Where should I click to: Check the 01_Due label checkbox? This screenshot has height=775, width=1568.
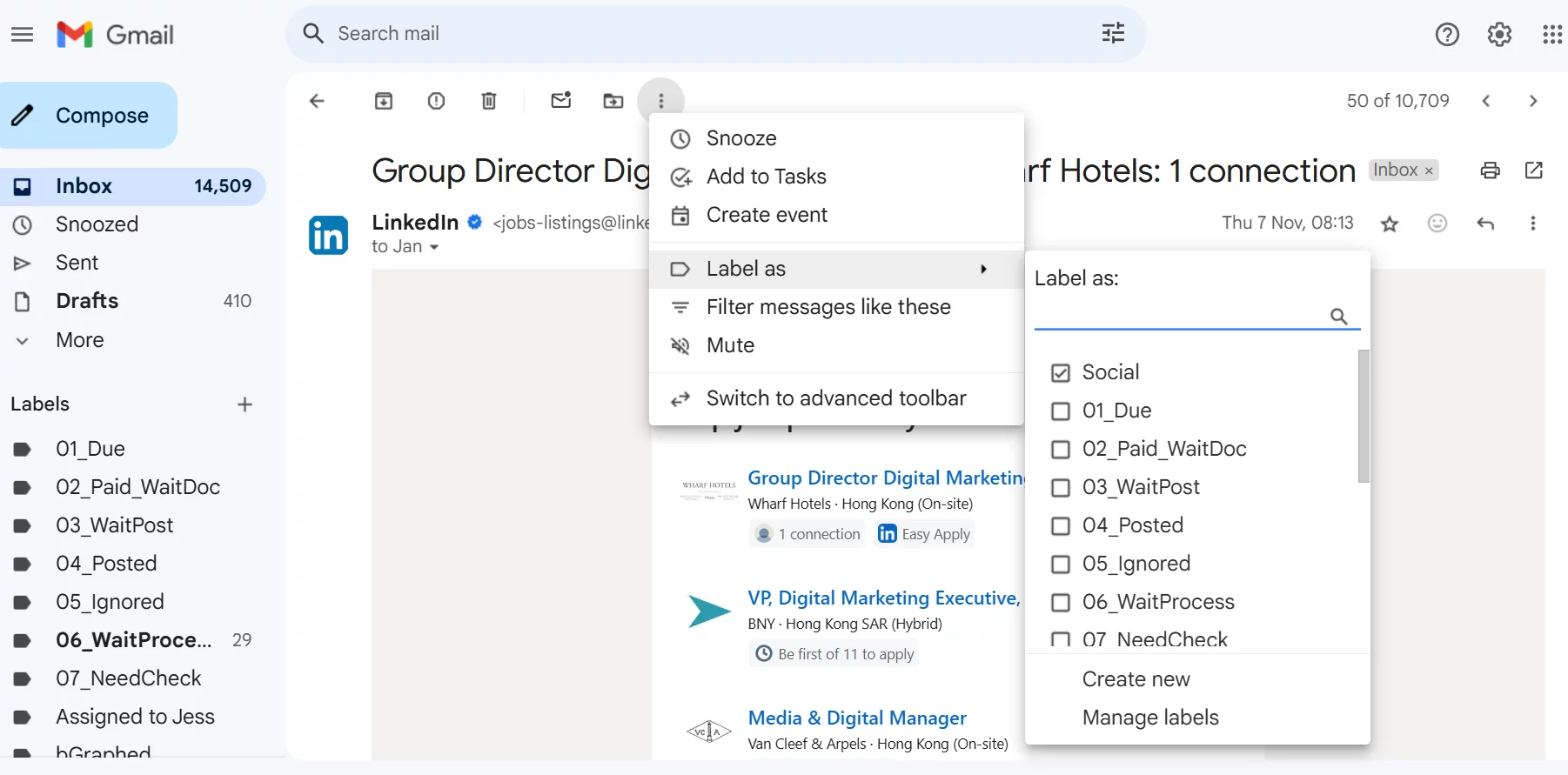pos(1060,411)
